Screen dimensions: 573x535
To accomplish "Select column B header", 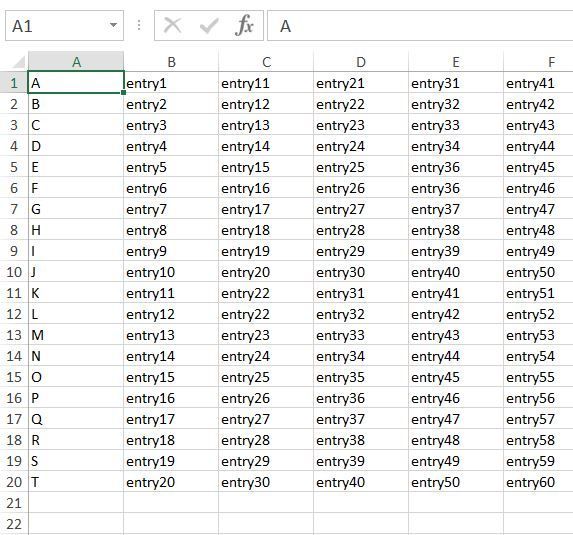I will [x=171, y=62].
